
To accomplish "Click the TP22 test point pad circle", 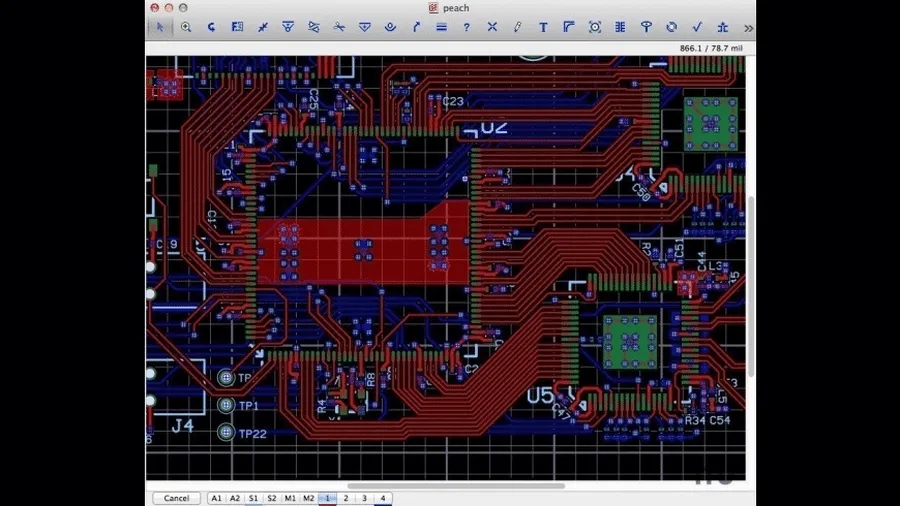I will tap(226, 432).
